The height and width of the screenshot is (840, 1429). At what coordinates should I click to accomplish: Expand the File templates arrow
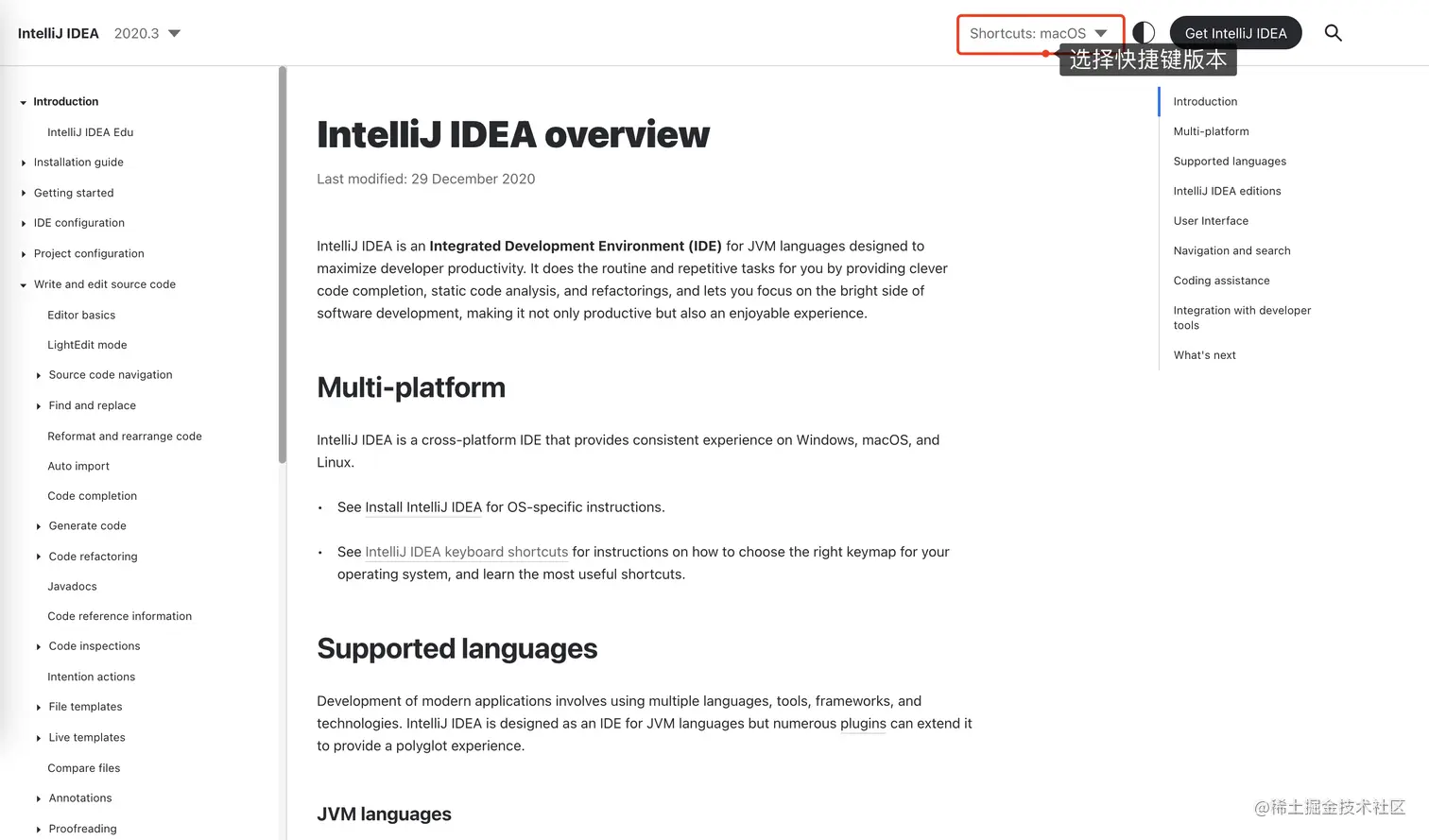click(38, 707)
